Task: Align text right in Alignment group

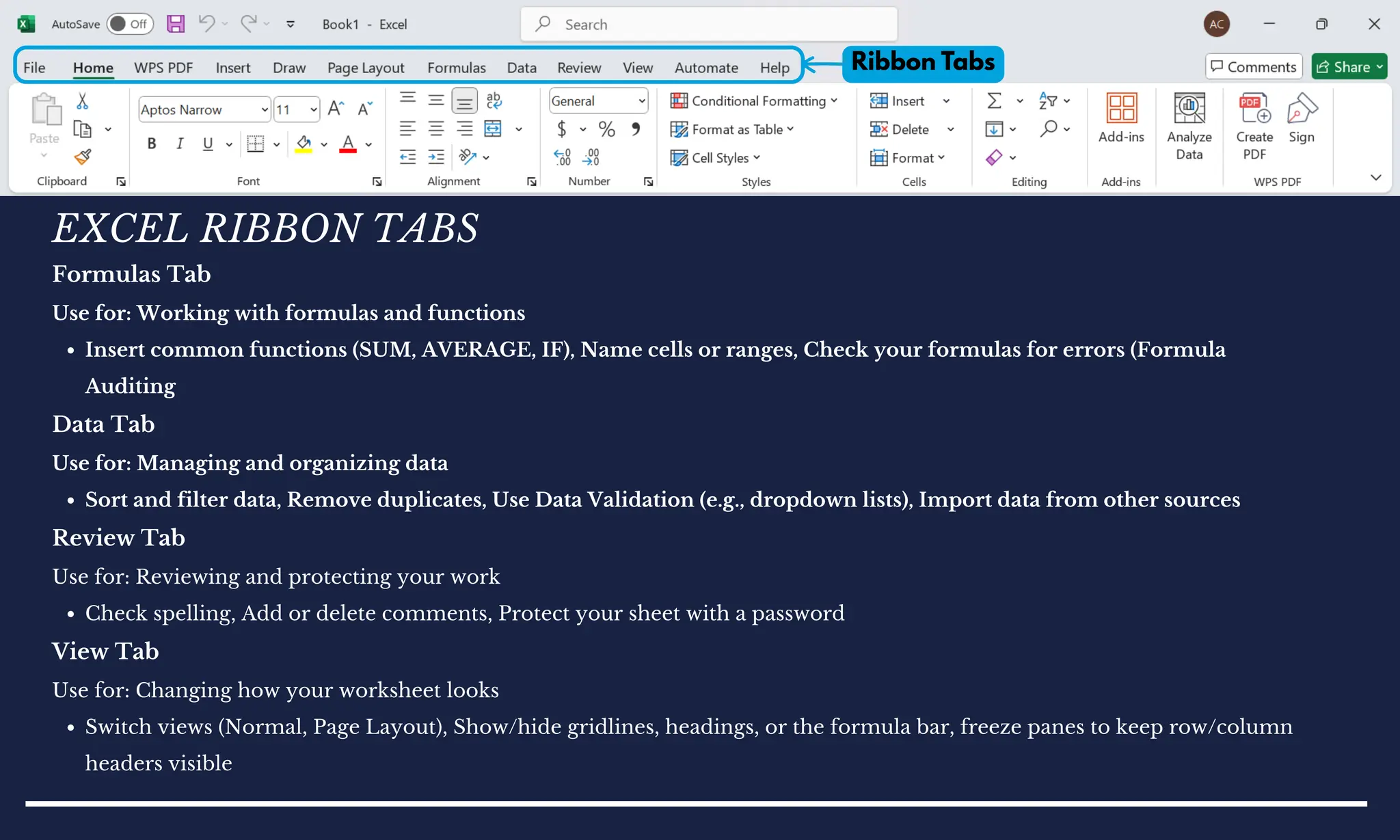Action: click(465, 128)
